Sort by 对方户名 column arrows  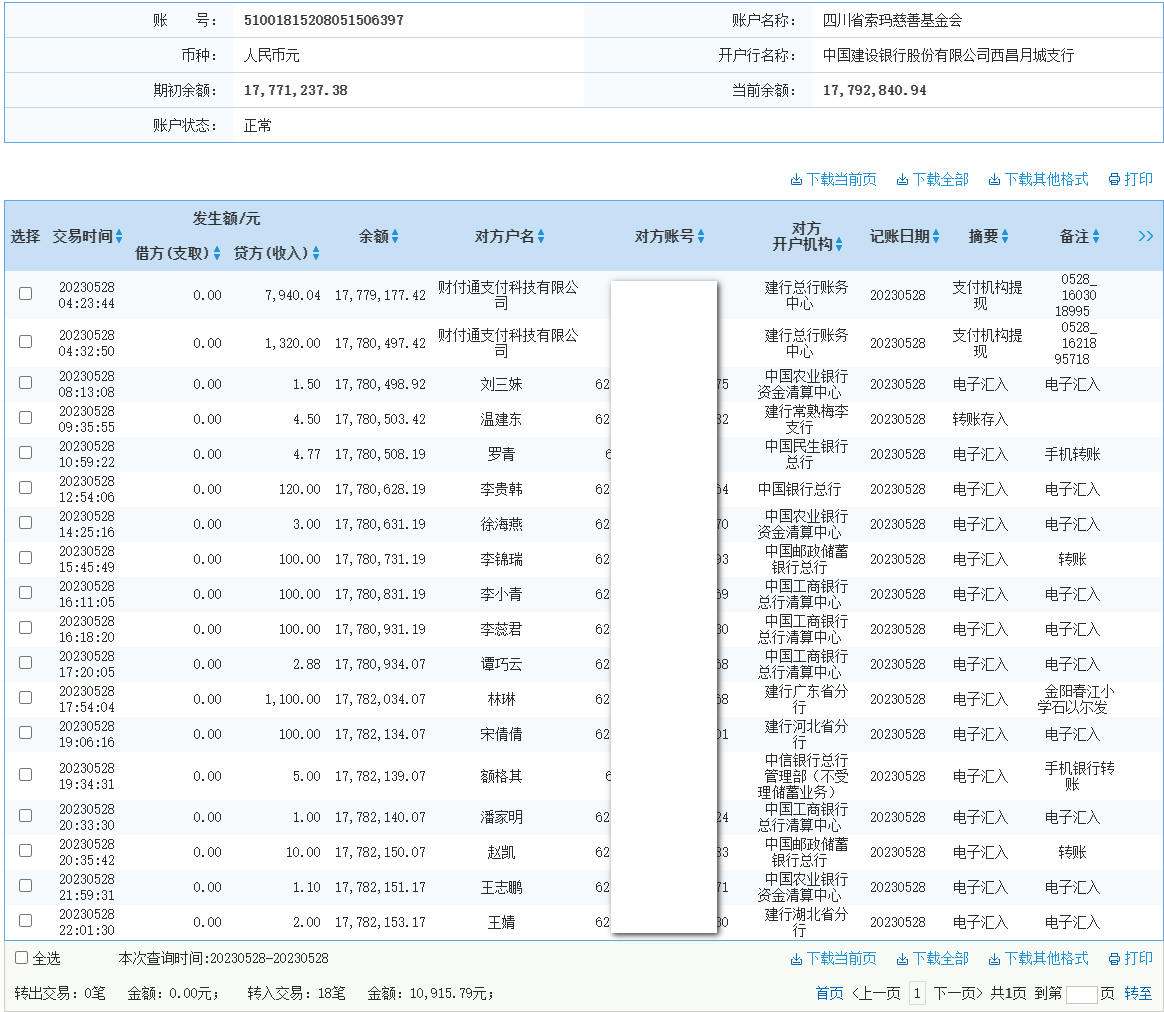[541, 236]
